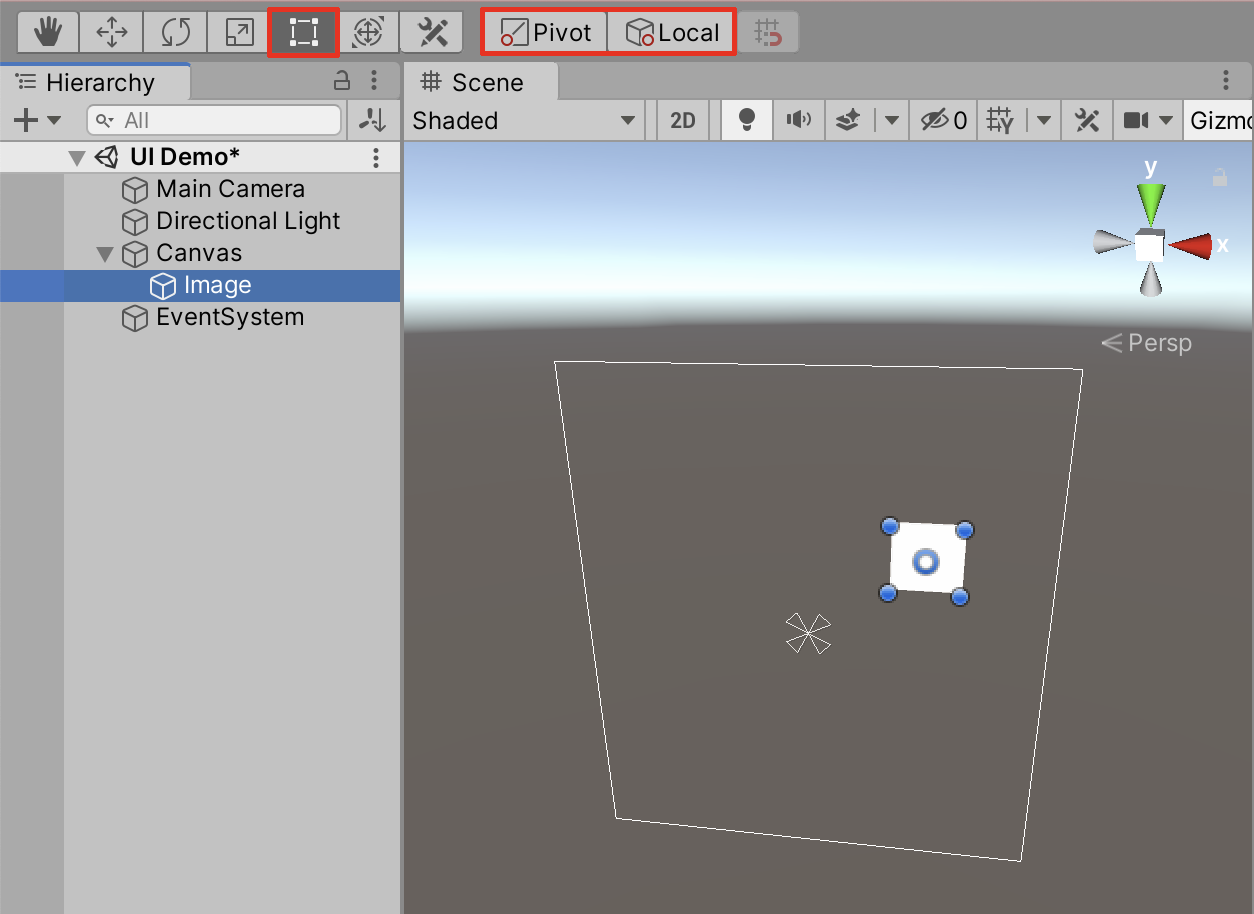Click the Hierarchy panel lock icon

pos(342,81)
